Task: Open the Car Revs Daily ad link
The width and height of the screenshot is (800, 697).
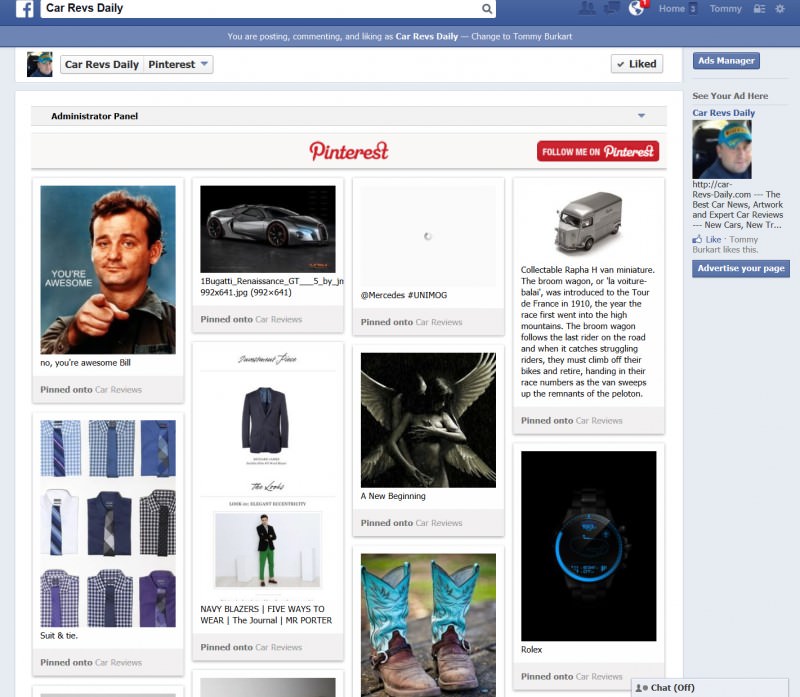Action: tap(723, 113)
